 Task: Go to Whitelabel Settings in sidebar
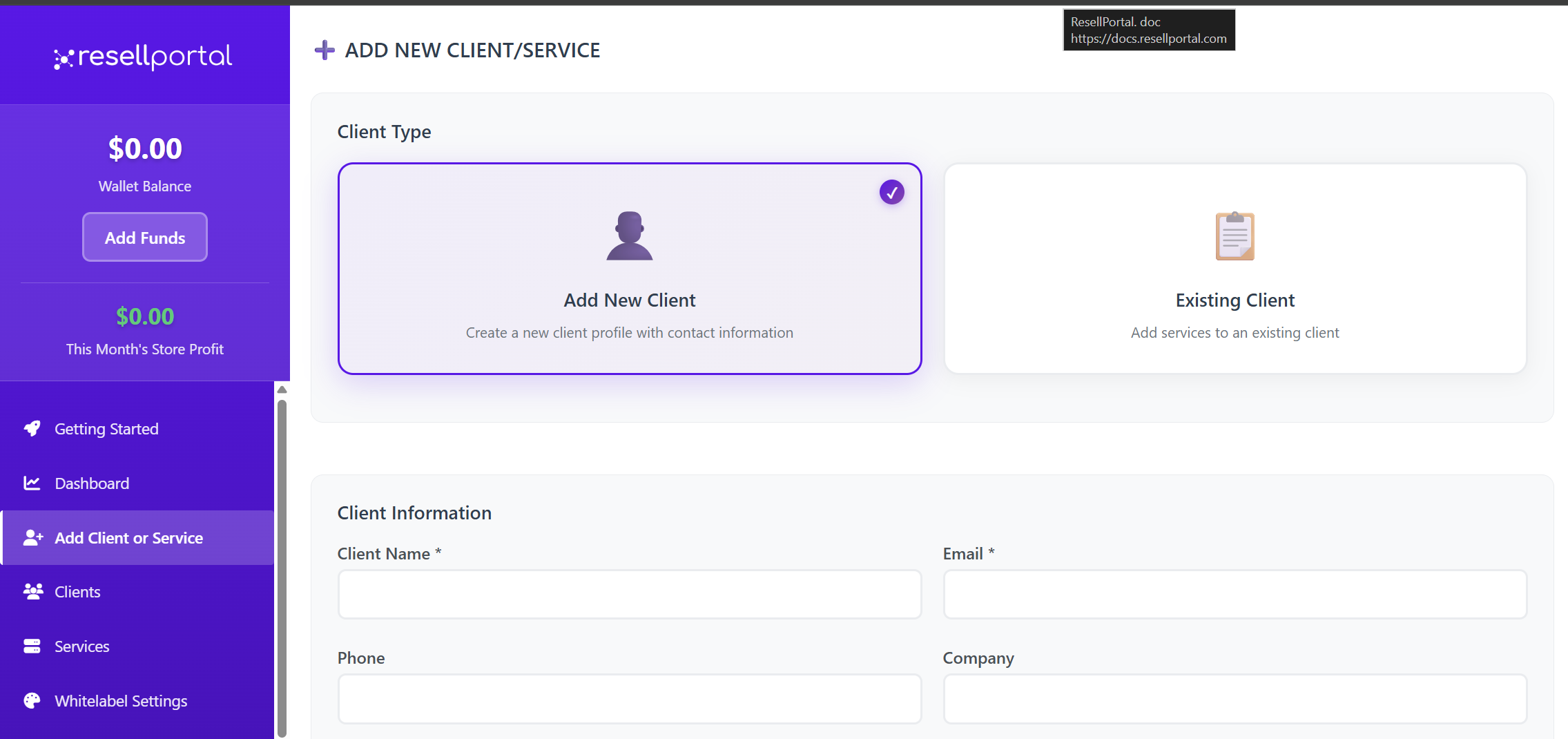tap(121, 701)
